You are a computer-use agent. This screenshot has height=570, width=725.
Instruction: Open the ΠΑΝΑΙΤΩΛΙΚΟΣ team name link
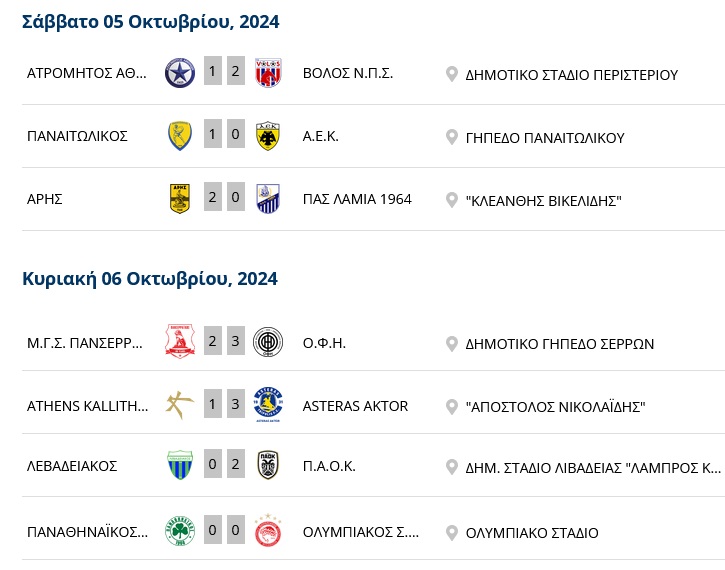[x=77, y=136]
